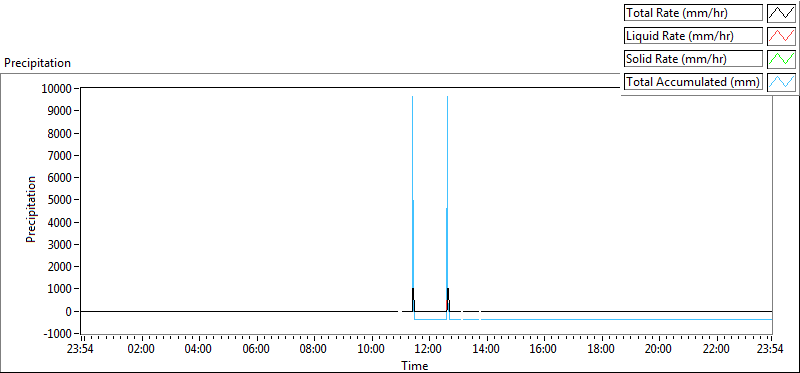This screenshot has height=373, width=800.
Task: Click the 18:00 time axis label
Action: 601,350
